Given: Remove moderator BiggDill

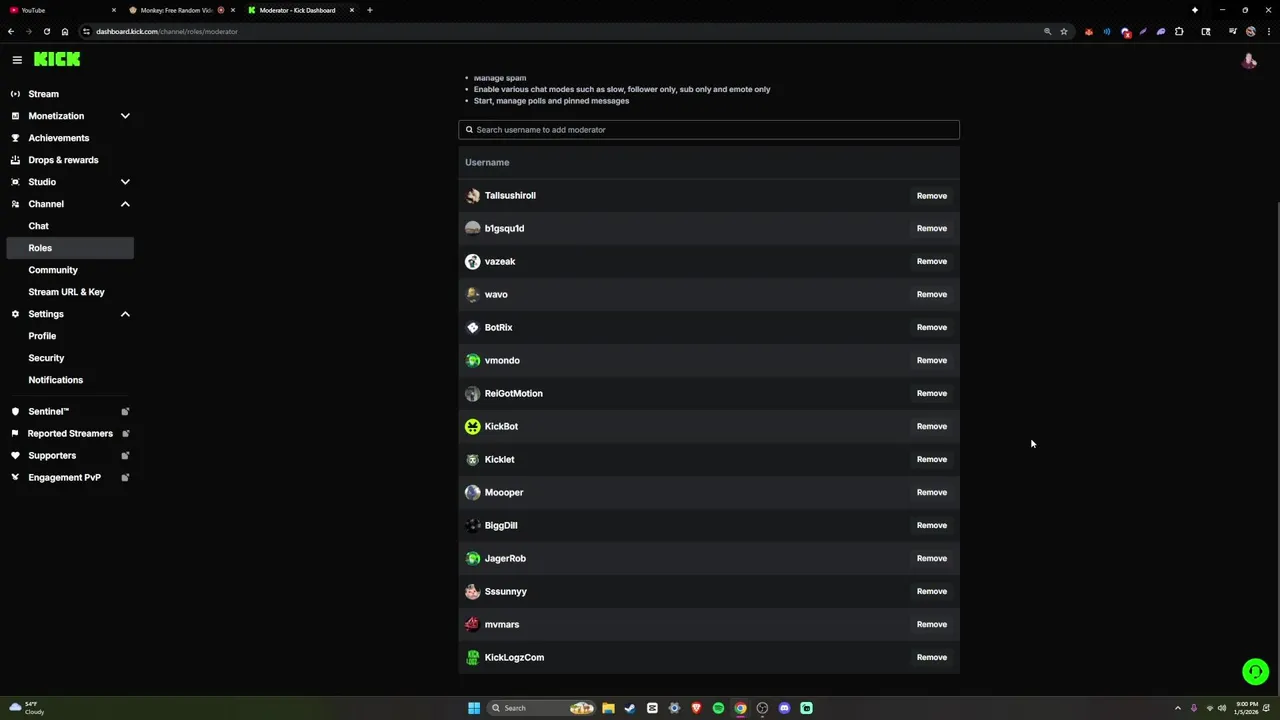Looking at the screenshot, I should (x=931, y=526).
